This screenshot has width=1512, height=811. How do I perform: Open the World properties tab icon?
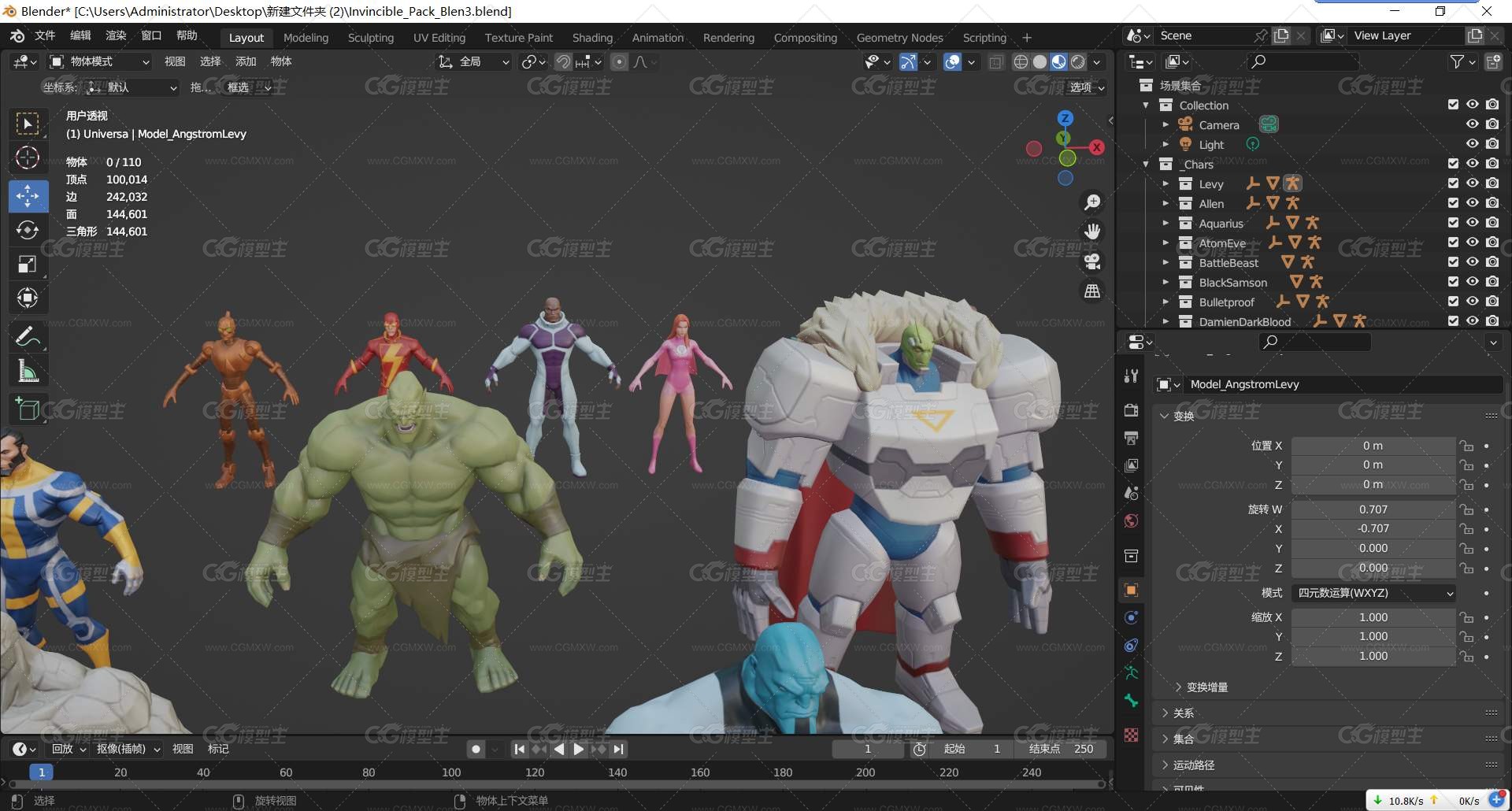point(1132,521)
